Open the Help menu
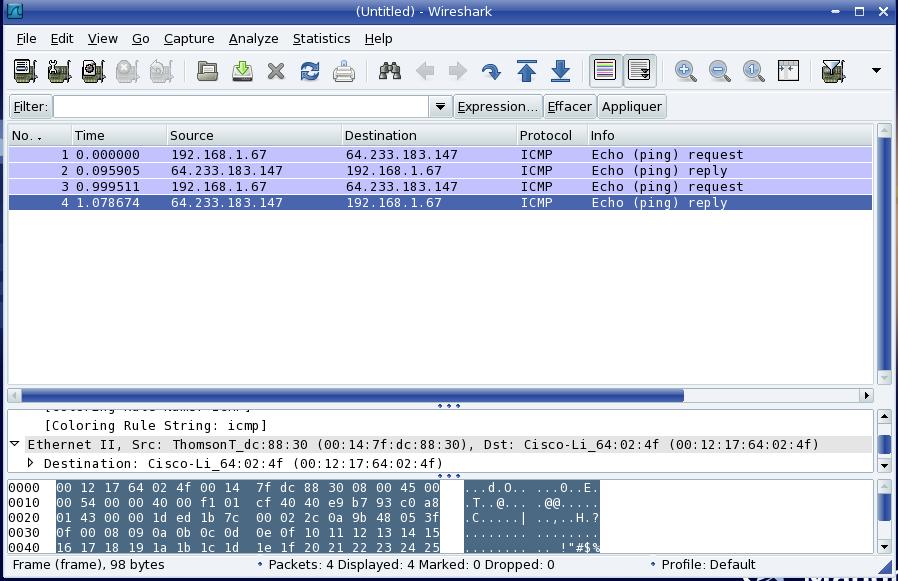This screenshot has height=581, width=898. [379, 38]
